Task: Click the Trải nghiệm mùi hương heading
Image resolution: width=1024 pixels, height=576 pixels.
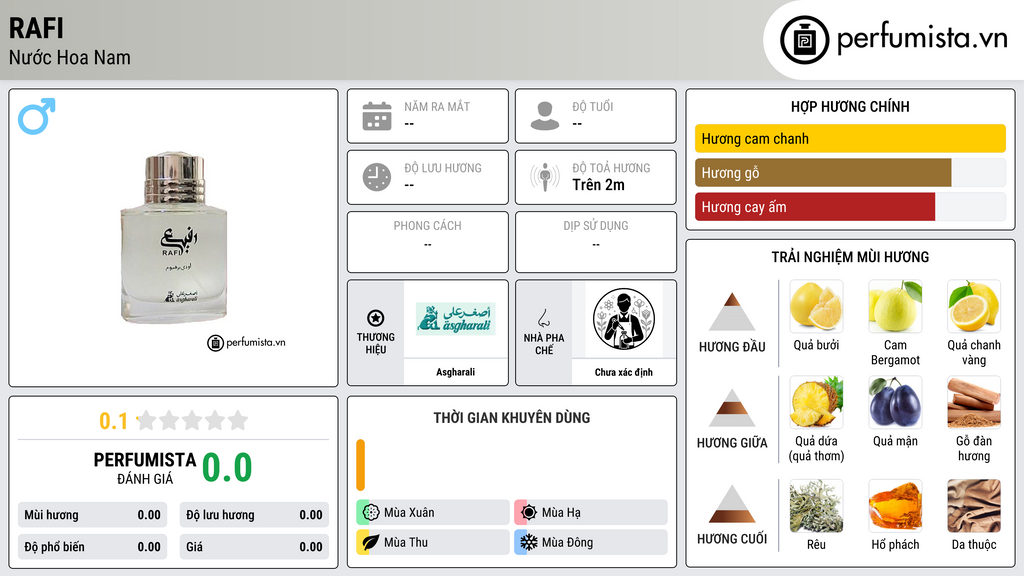Action: (x=850, y=257)
